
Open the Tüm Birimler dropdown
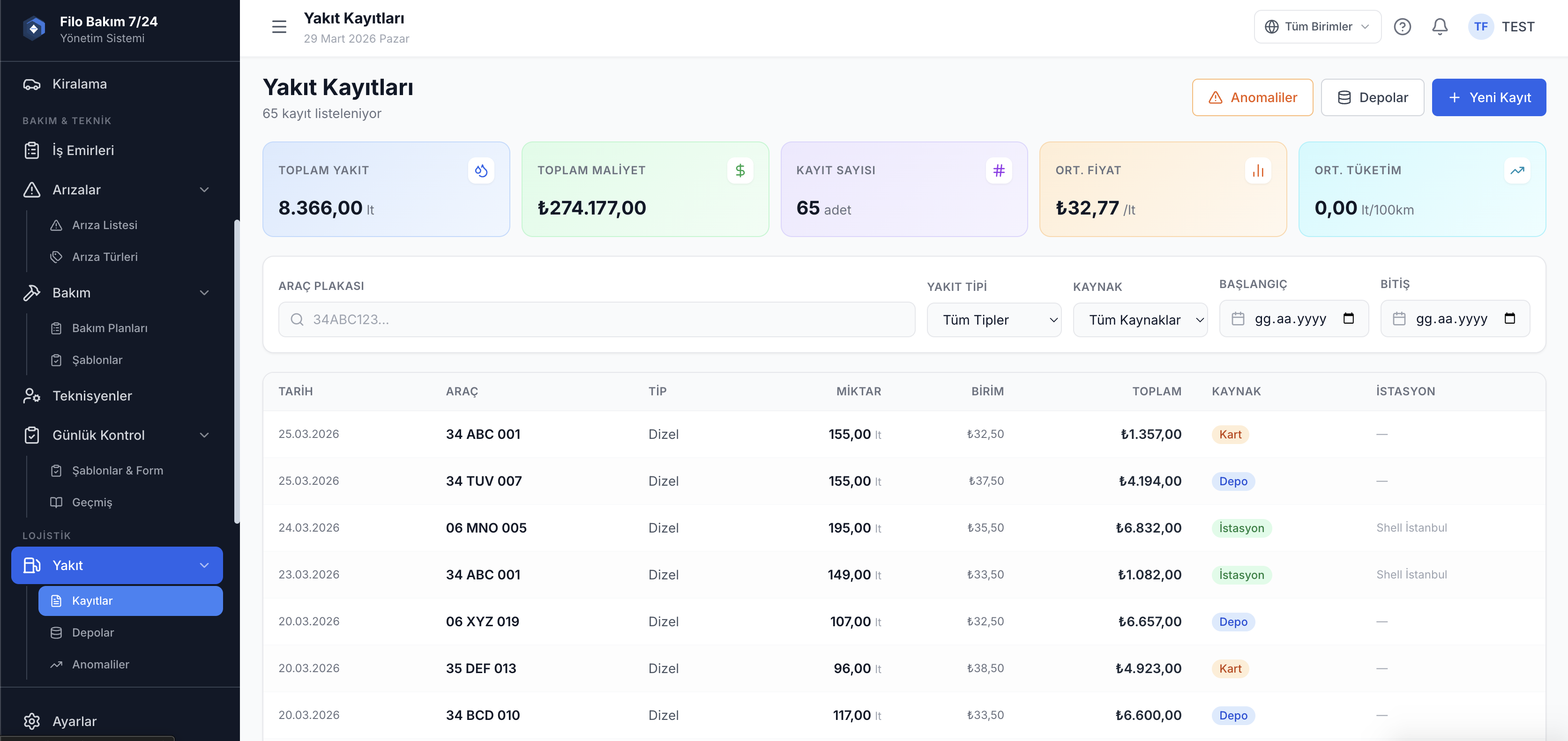(1317, 27)
